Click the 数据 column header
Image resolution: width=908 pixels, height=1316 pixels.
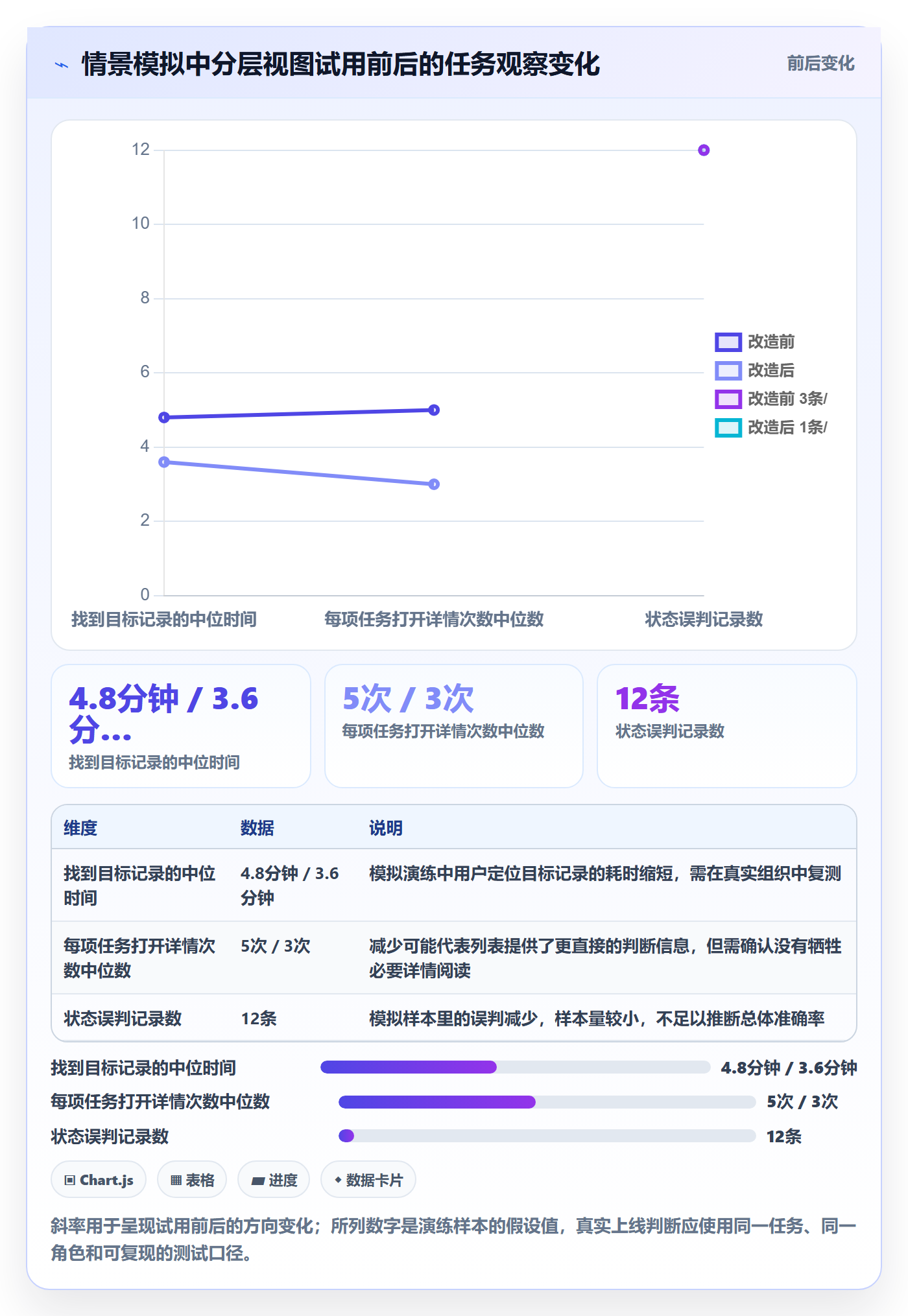click(257, 828)
